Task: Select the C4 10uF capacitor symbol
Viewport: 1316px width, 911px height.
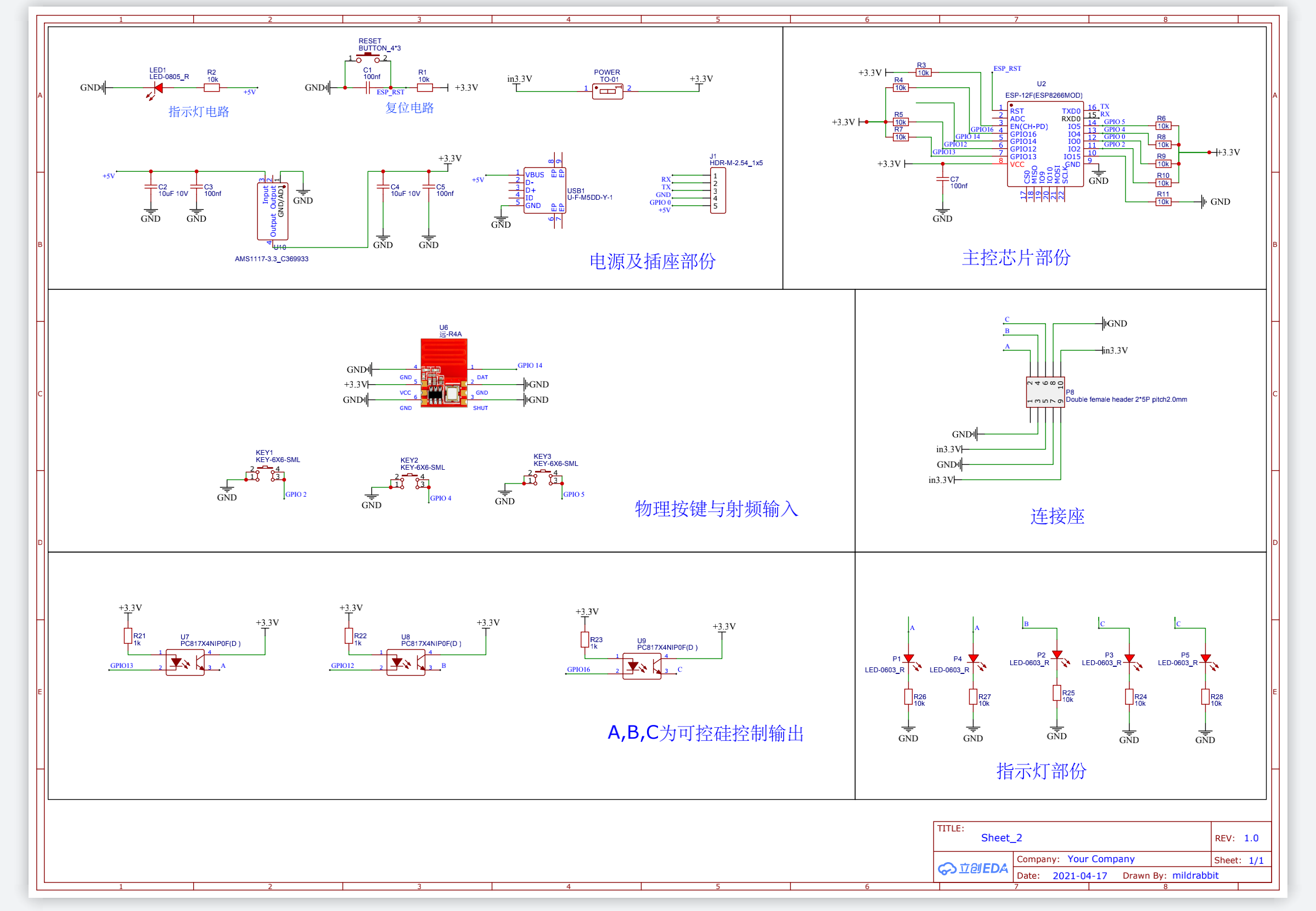Action: 383,187
